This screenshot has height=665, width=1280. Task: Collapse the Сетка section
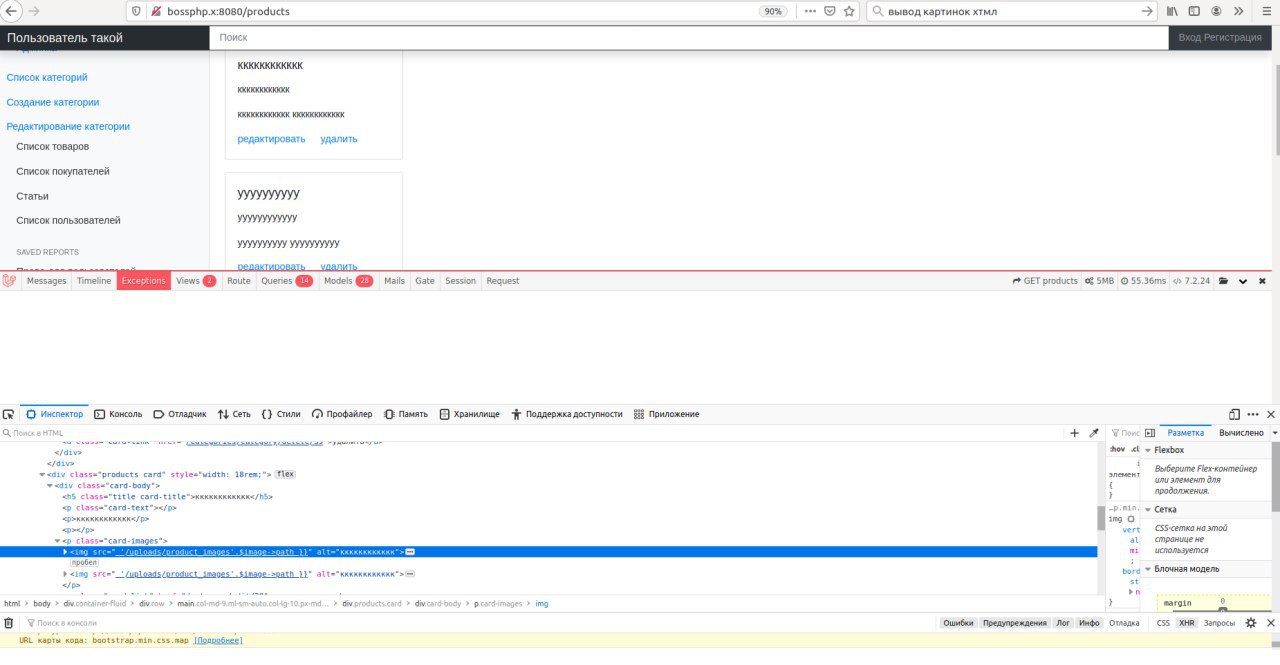1148,510
